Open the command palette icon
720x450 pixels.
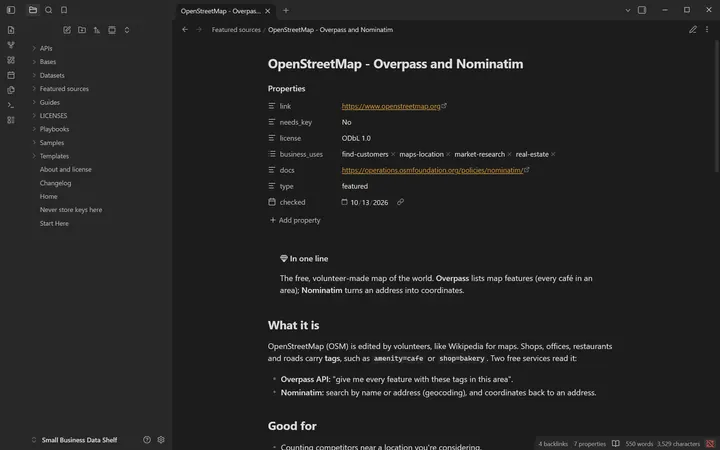click(x=11, y=105)
